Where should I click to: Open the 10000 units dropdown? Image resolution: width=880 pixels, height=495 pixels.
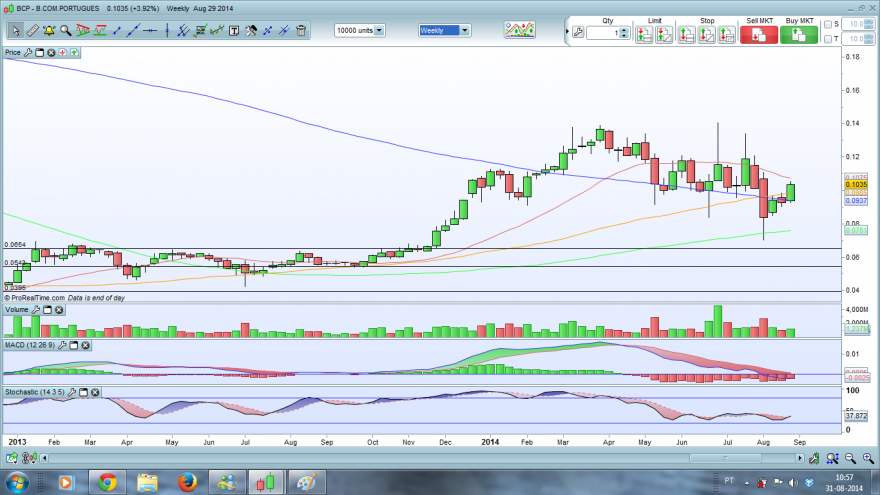(360, 30)
